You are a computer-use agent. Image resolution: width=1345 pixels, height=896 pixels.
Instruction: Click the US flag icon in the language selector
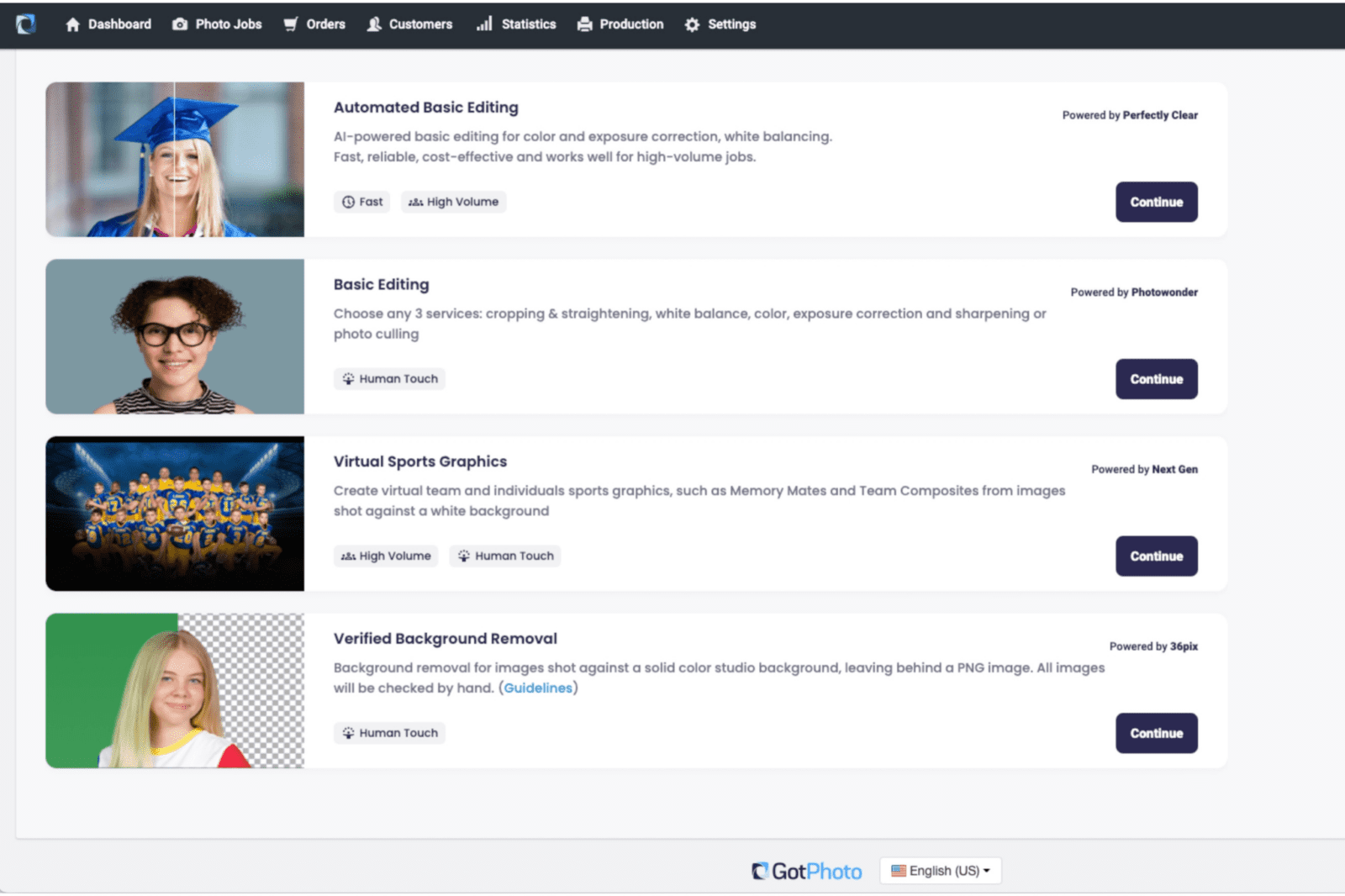tap(899, 871)
